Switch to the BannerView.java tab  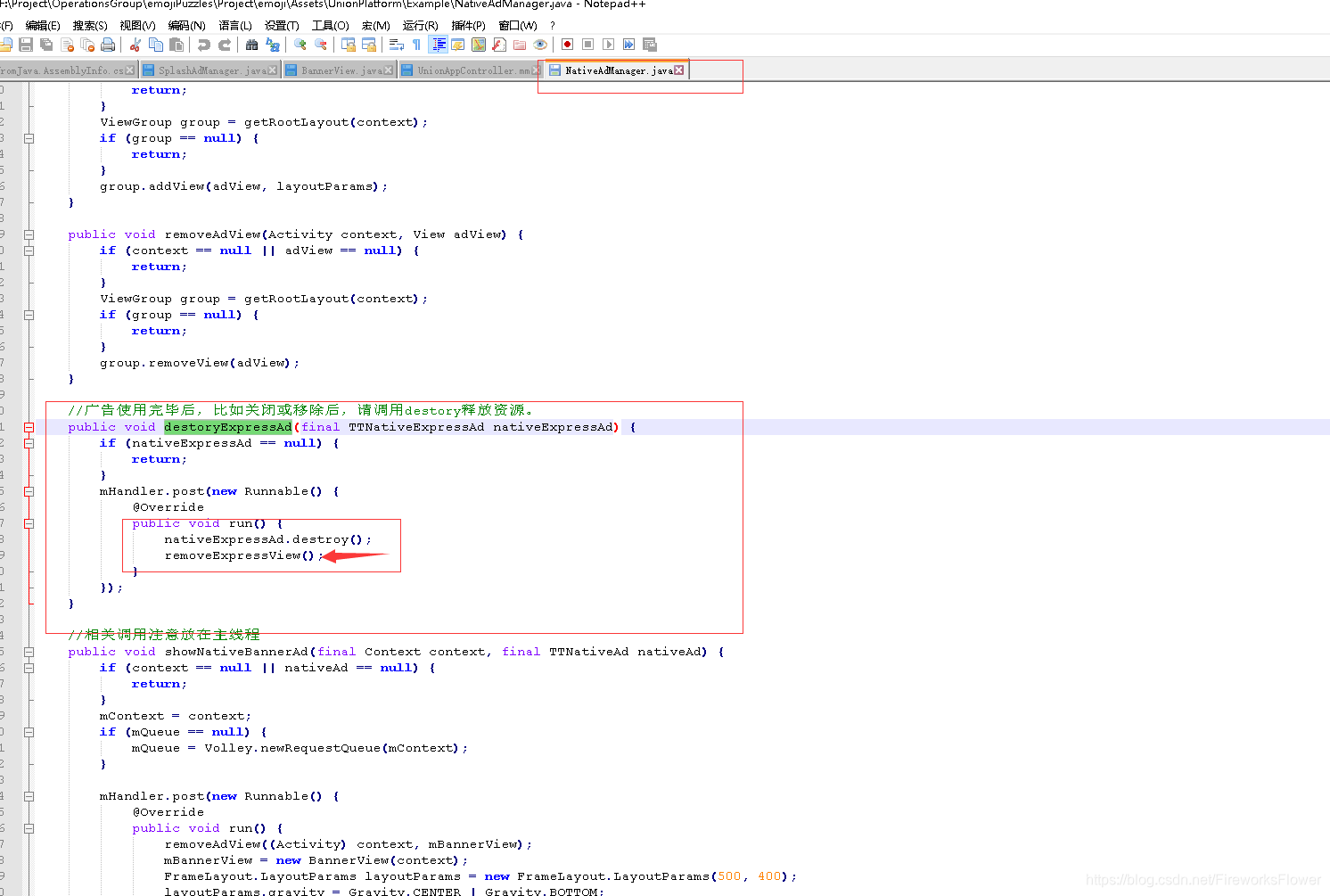point(340,70)
